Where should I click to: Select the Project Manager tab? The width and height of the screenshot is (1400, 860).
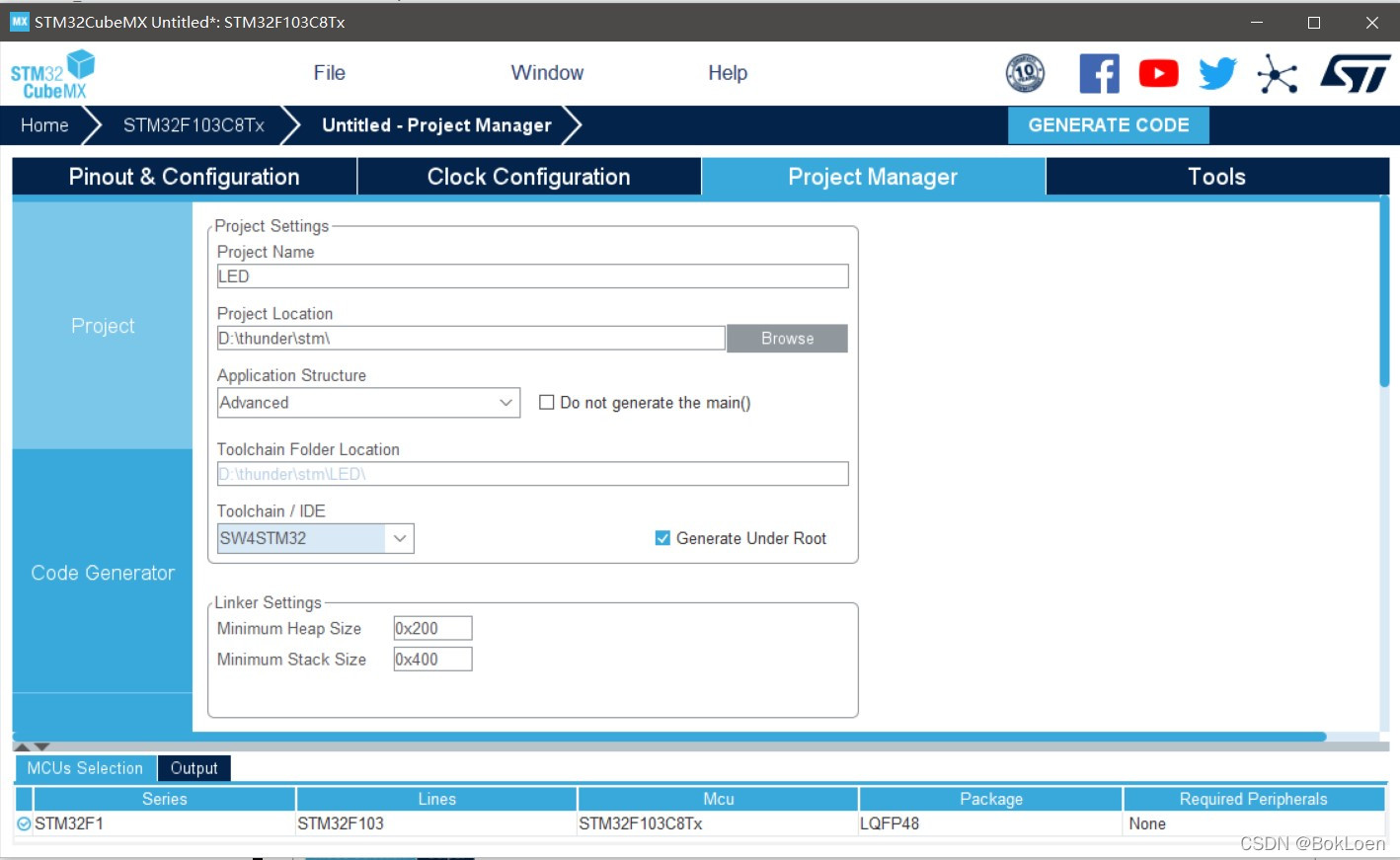pos(873,177)
